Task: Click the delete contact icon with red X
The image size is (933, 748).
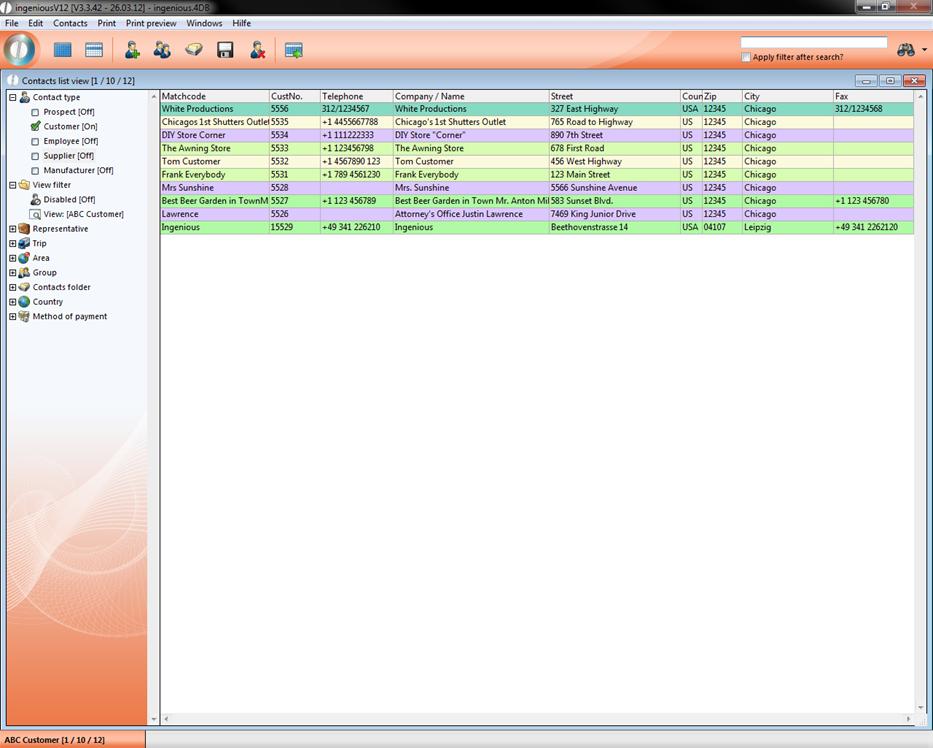Action: pos(257,50)
